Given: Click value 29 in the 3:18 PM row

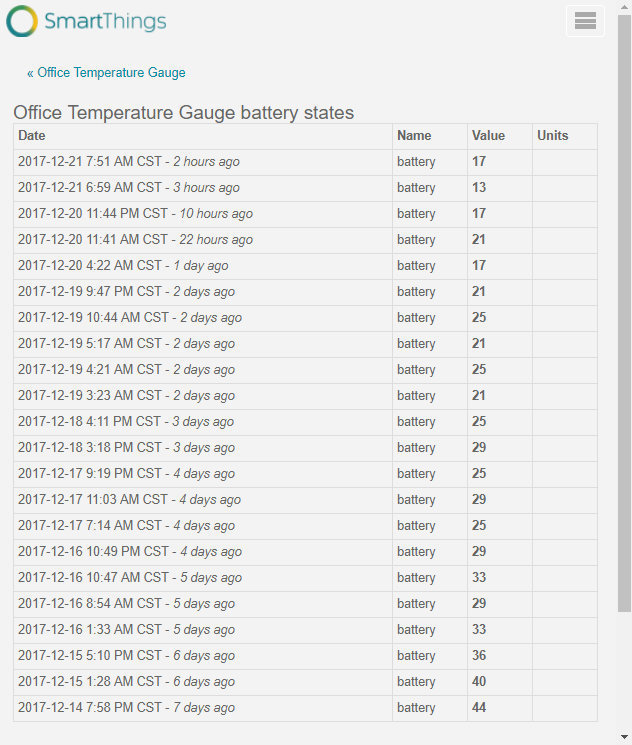Looking at the screenshot, I should (479, 448).
